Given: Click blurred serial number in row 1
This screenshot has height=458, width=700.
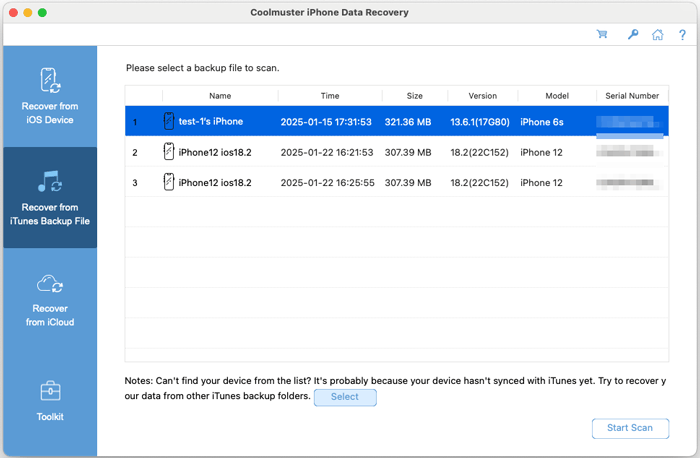Looking at the screenshot, I should 629,122.
